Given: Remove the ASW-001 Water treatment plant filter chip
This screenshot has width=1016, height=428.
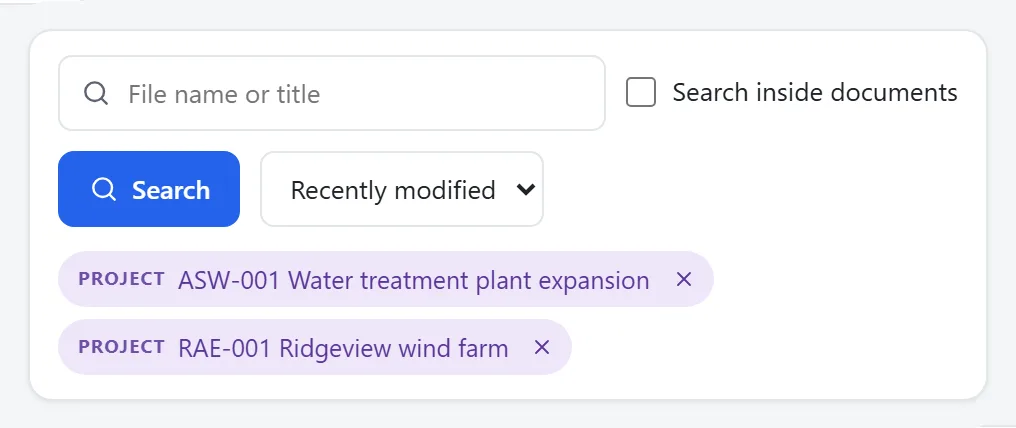Looking at the screenshot, I should tap(684, 279).
